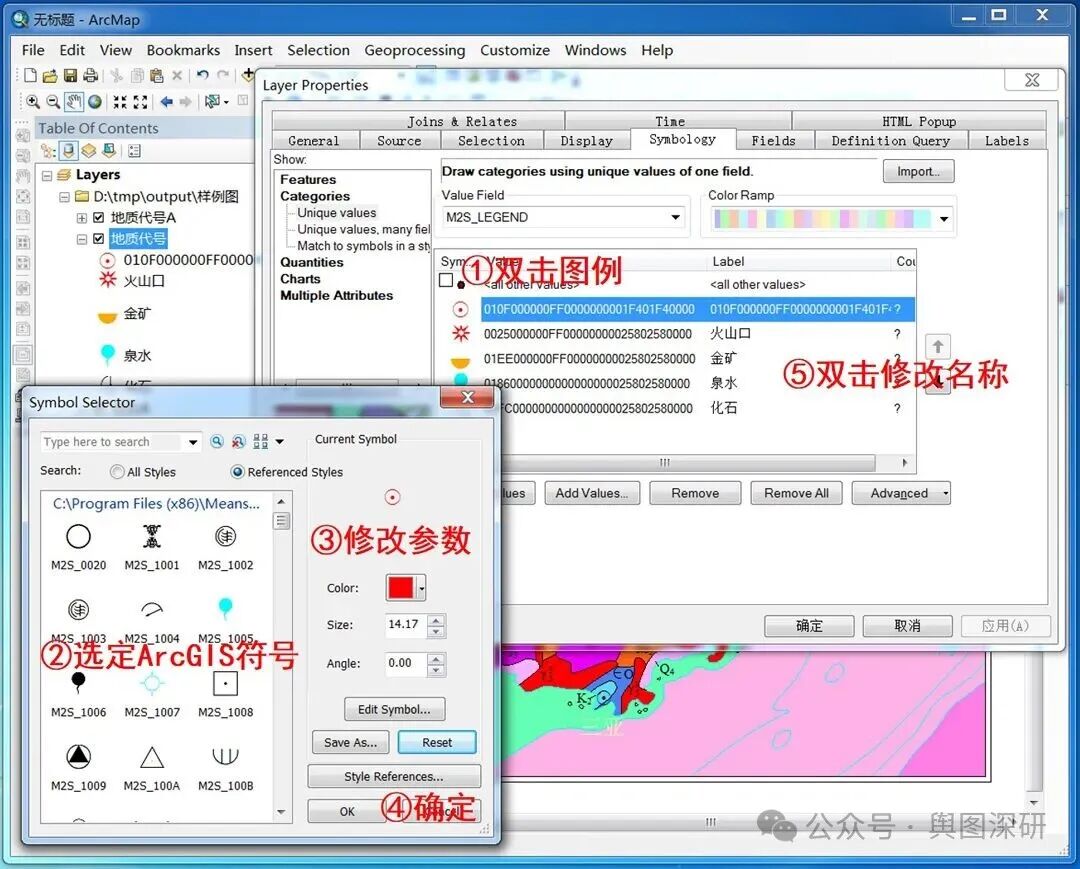1080x869 pixels.
Task: Click the Select Features tool
Action: [x=213, y=102]
